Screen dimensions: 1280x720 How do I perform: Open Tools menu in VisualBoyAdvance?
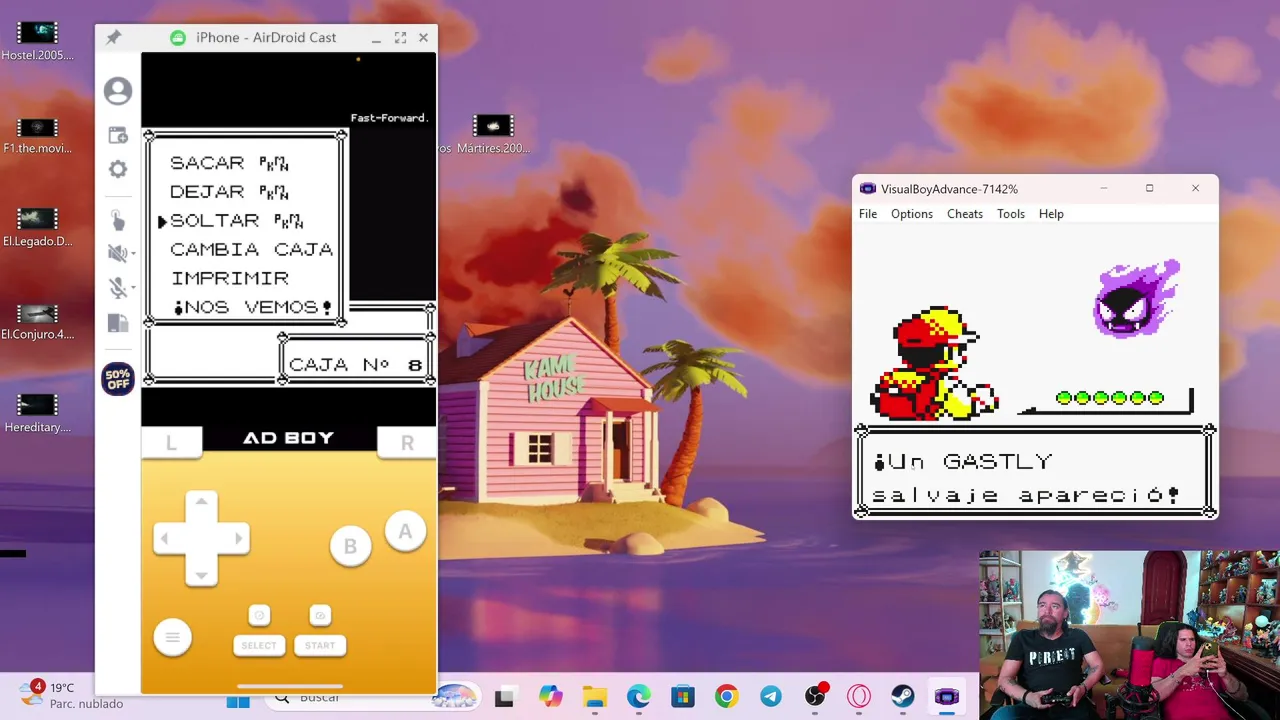[x=1011, y=214]
